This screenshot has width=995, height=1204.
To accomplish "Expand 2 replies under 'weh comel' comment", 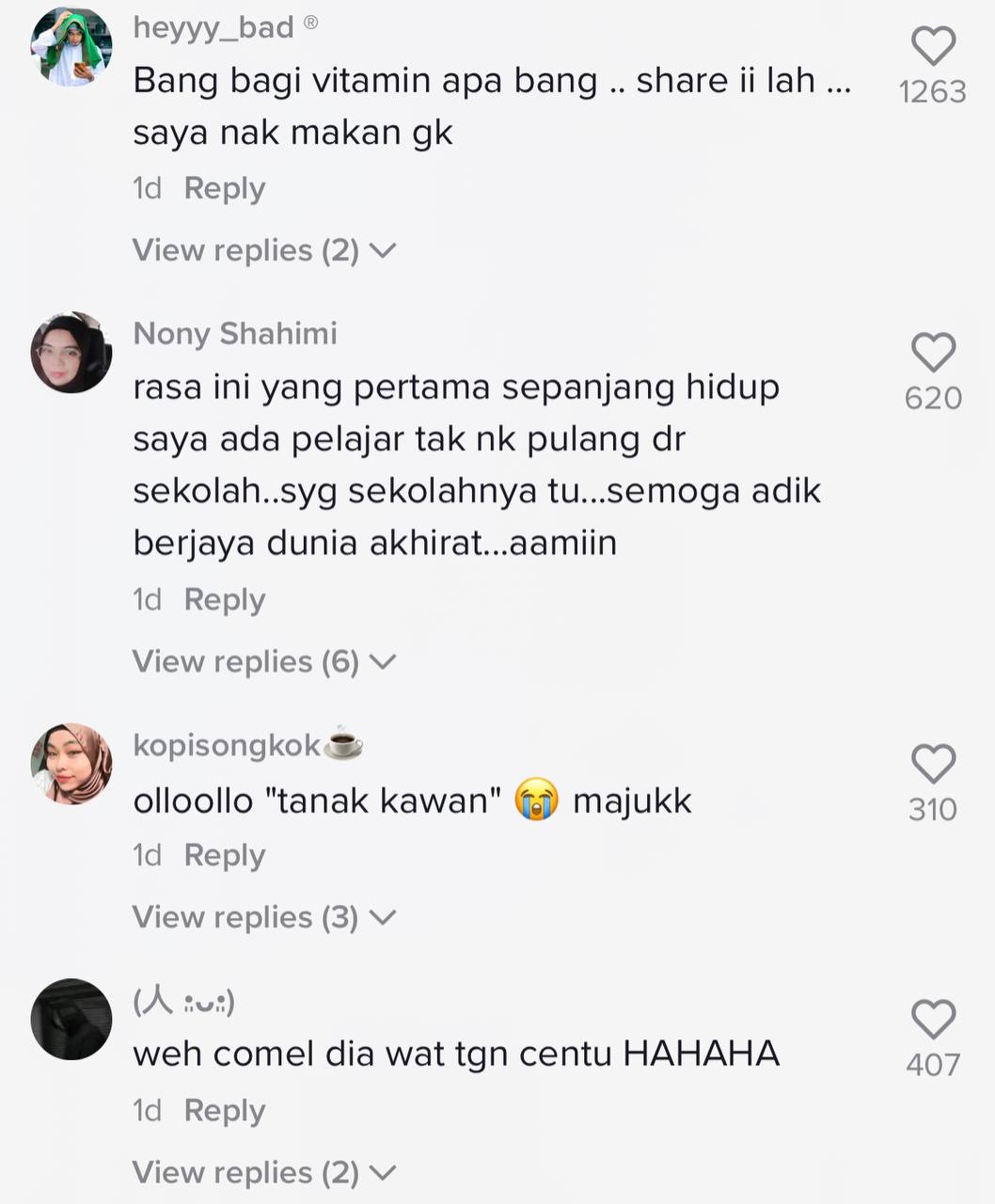I will (x=264, y=1173).
